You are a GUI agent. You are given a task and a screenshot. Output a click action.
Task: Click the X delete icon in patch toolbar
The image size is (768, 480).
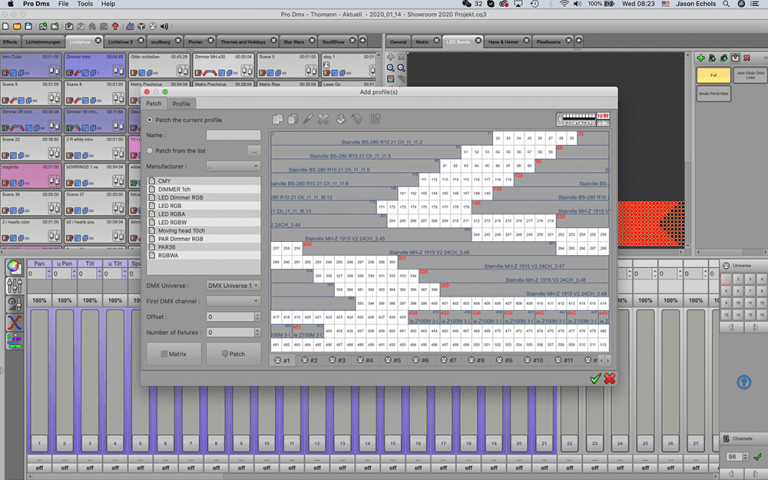point(322,119)
